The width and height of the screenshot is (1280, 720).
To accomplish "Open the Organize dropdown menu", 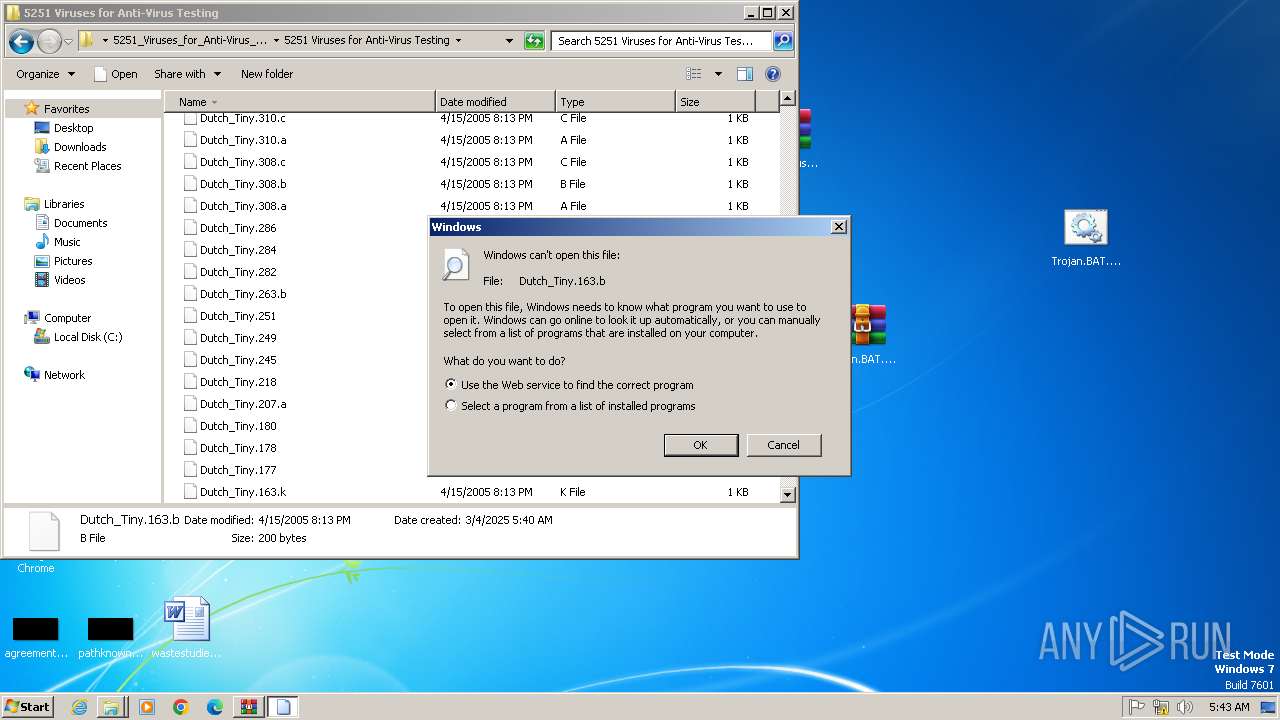I will point(45,74).
